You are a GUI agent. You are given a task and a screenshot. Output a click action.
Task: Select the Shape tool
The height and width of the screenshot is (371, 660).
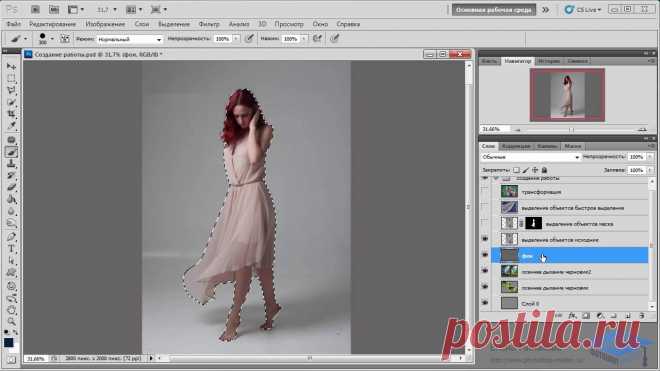[11, 272]
